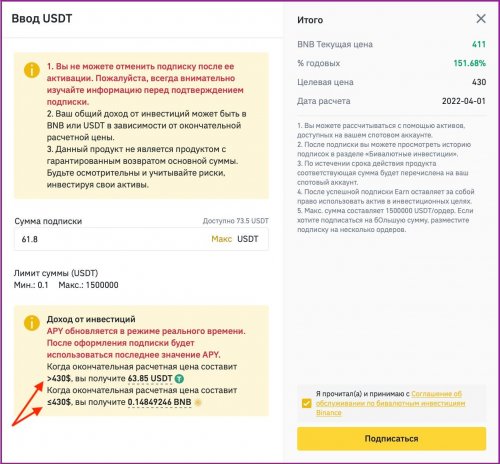The height and width of the screenshot is (464, 500).
Task: Click the info icon next to Доход от инвестиций
Action: point(32,323)
